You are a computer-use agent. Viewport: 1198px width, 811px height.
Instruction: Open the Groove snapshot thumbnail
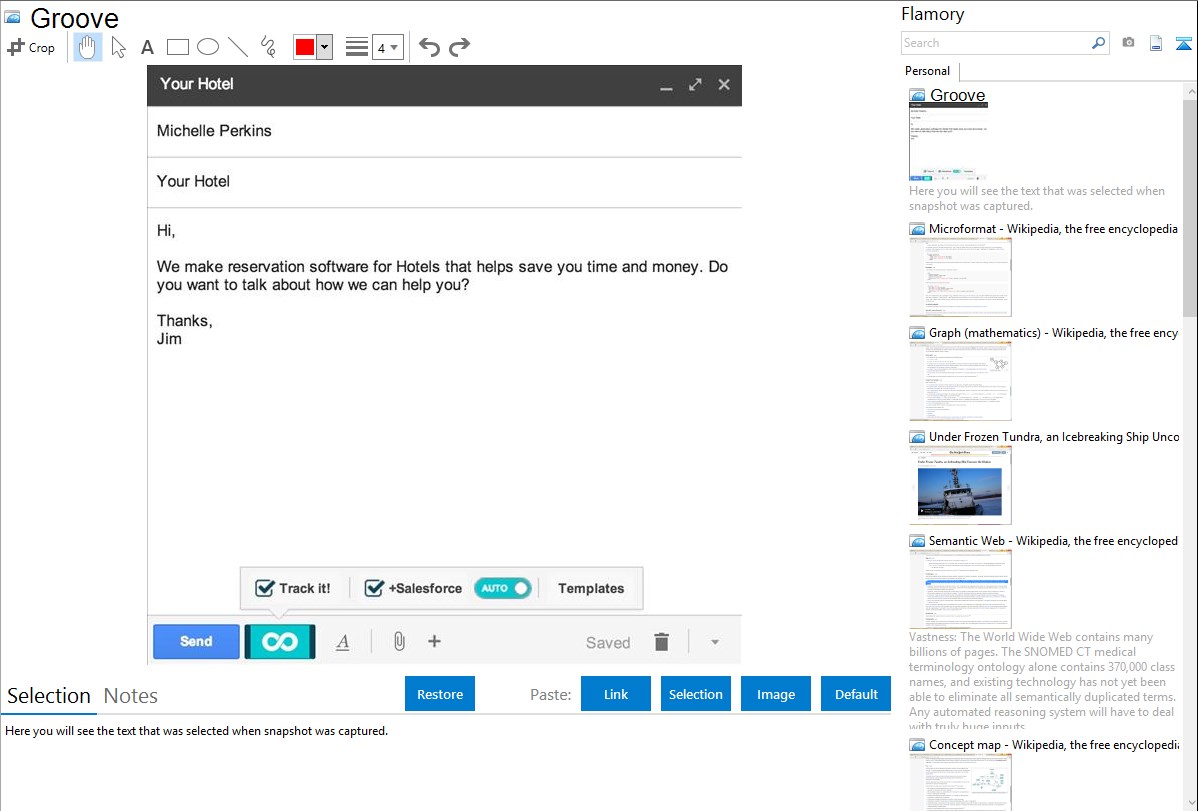click(x=948, y=142)
